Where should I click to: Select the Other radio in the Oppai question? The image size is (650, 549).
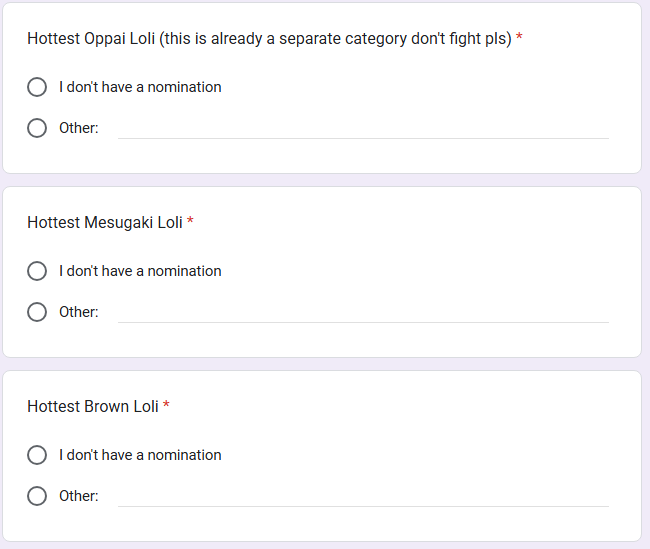coord(37,128)
